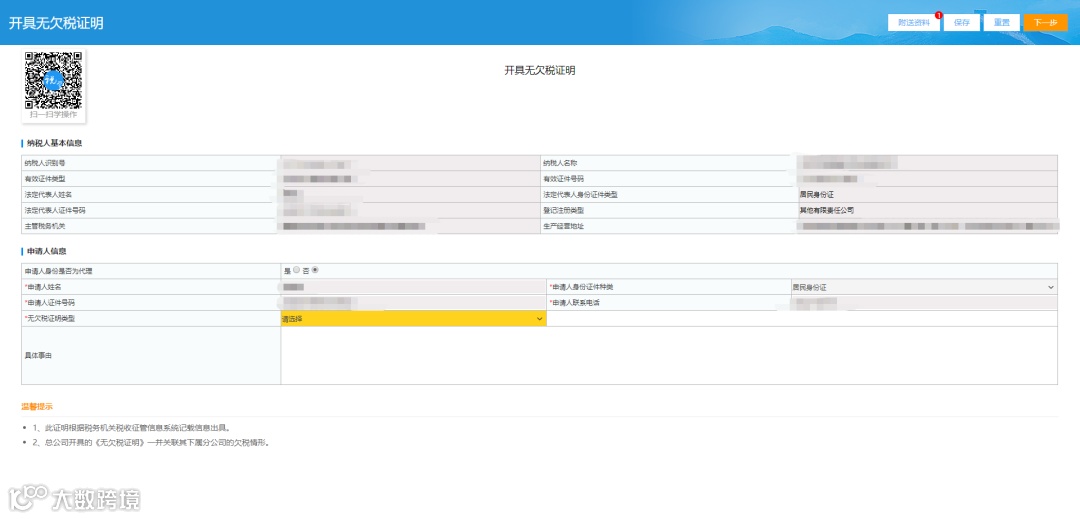Image resolution: width=1080 pixels, height=519 pixels.
Task: Click the 主管税务机关 value field
Action: click(410, 226)
